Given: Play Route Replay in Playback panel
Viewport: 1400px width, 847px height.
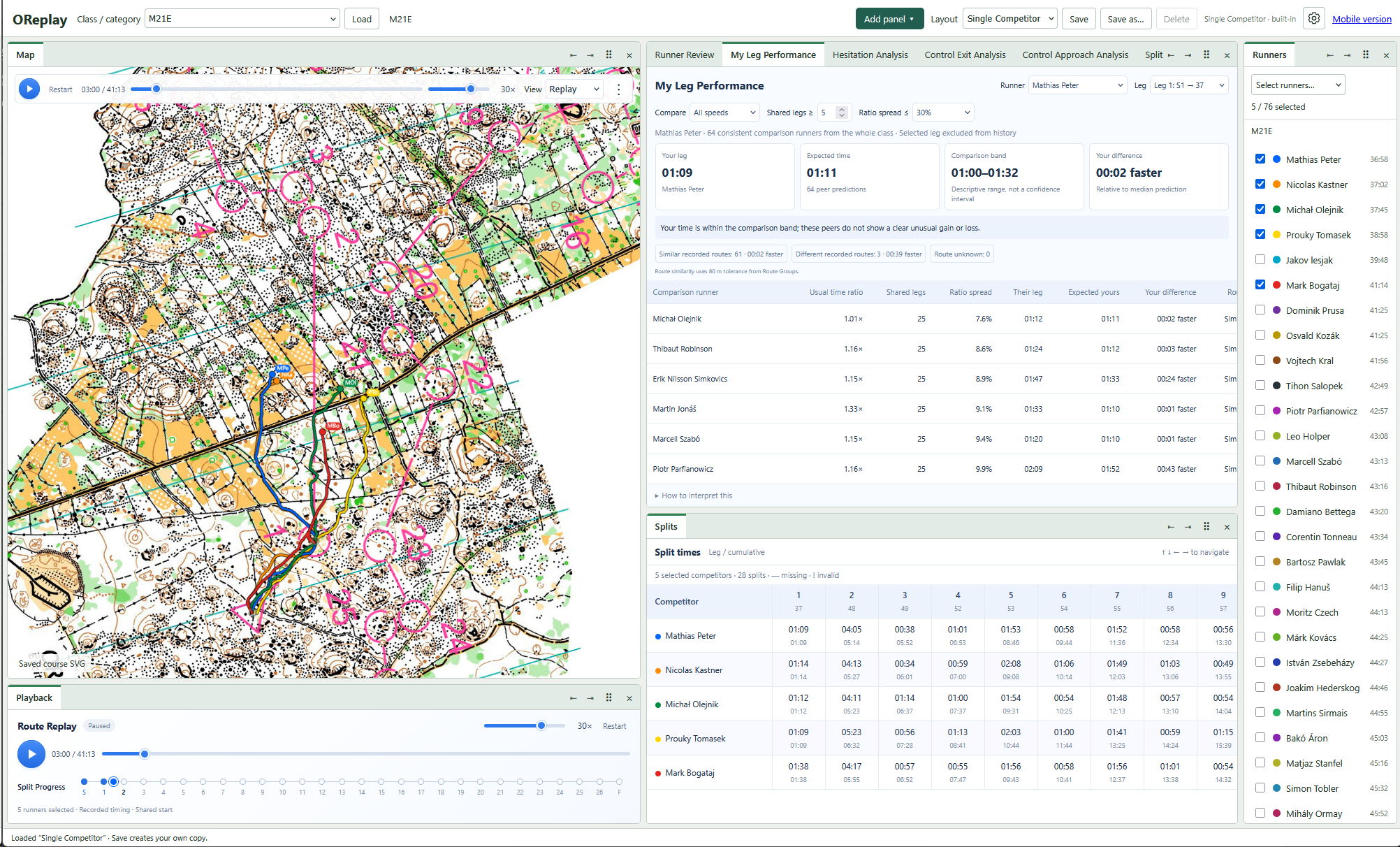Looking at the screenshot, I should [x=31, y=754].
